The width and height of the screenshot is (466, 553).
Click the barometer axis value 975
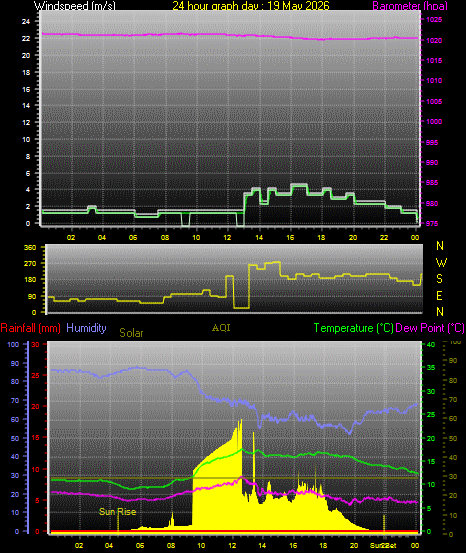(x=432, y=224)
